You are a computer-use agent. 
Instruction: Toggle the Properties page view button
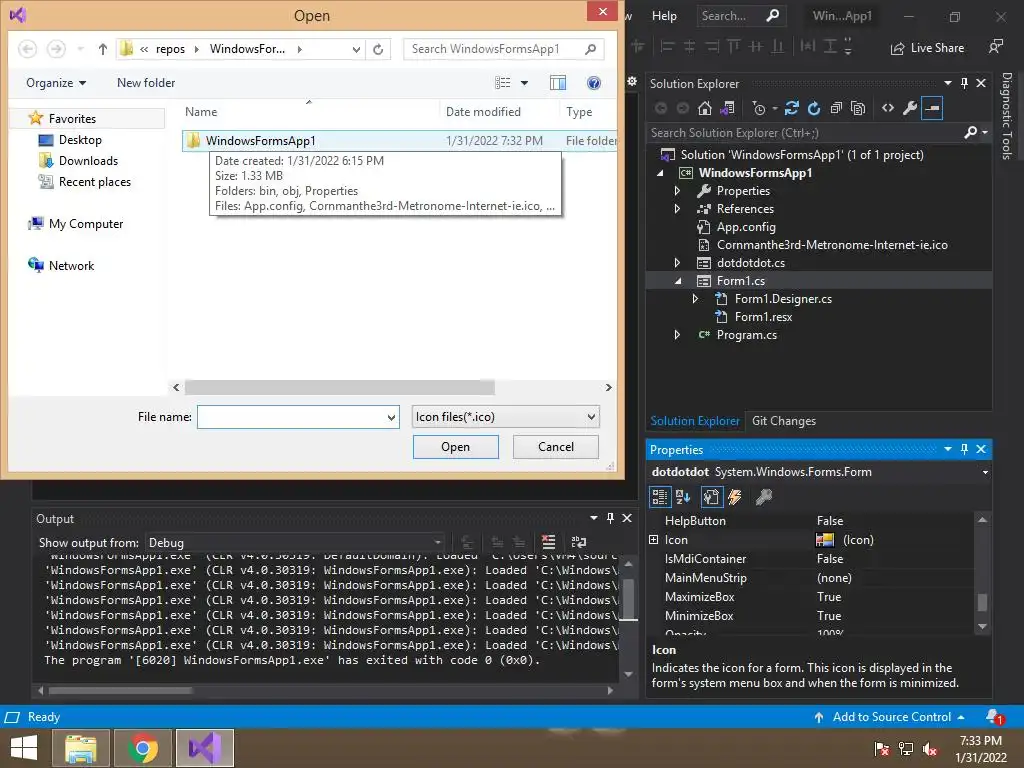[x=711, y=497]
